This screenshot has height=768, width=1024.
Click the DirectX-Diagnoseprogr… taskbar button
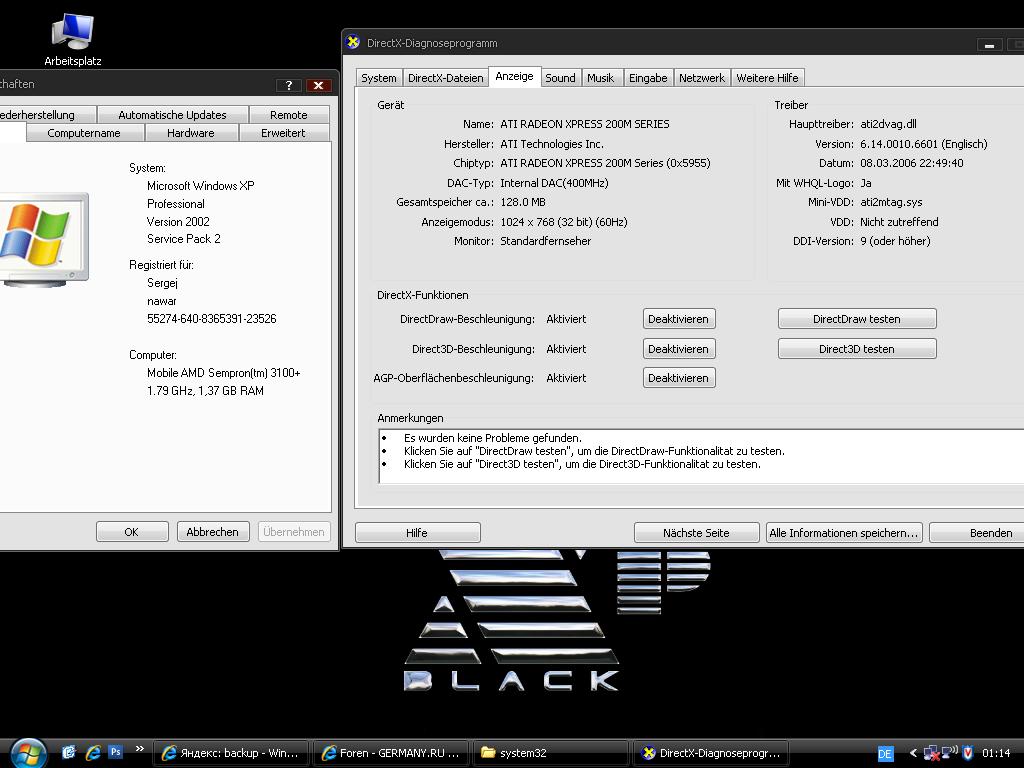click(711, 753)
